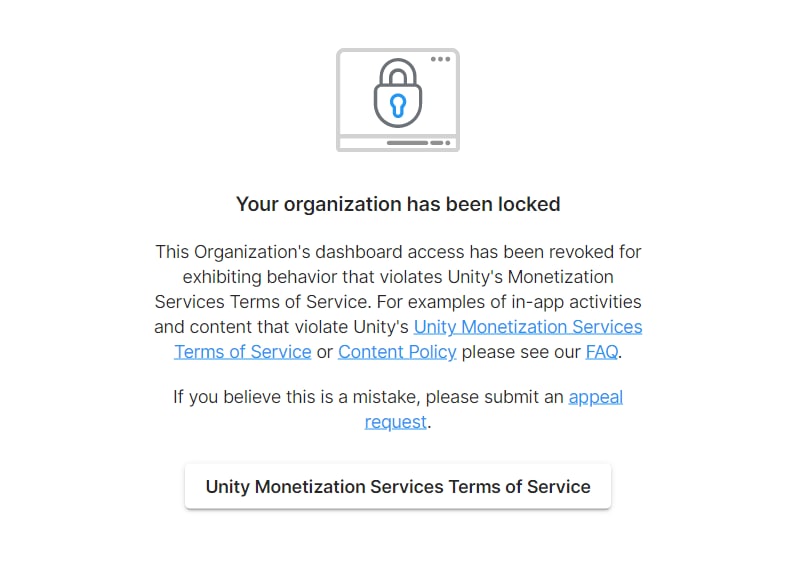Screen dimensions: 807x570
Task: Click the three dots in the locked-window illustration
Action: click(x=440, y=59)
